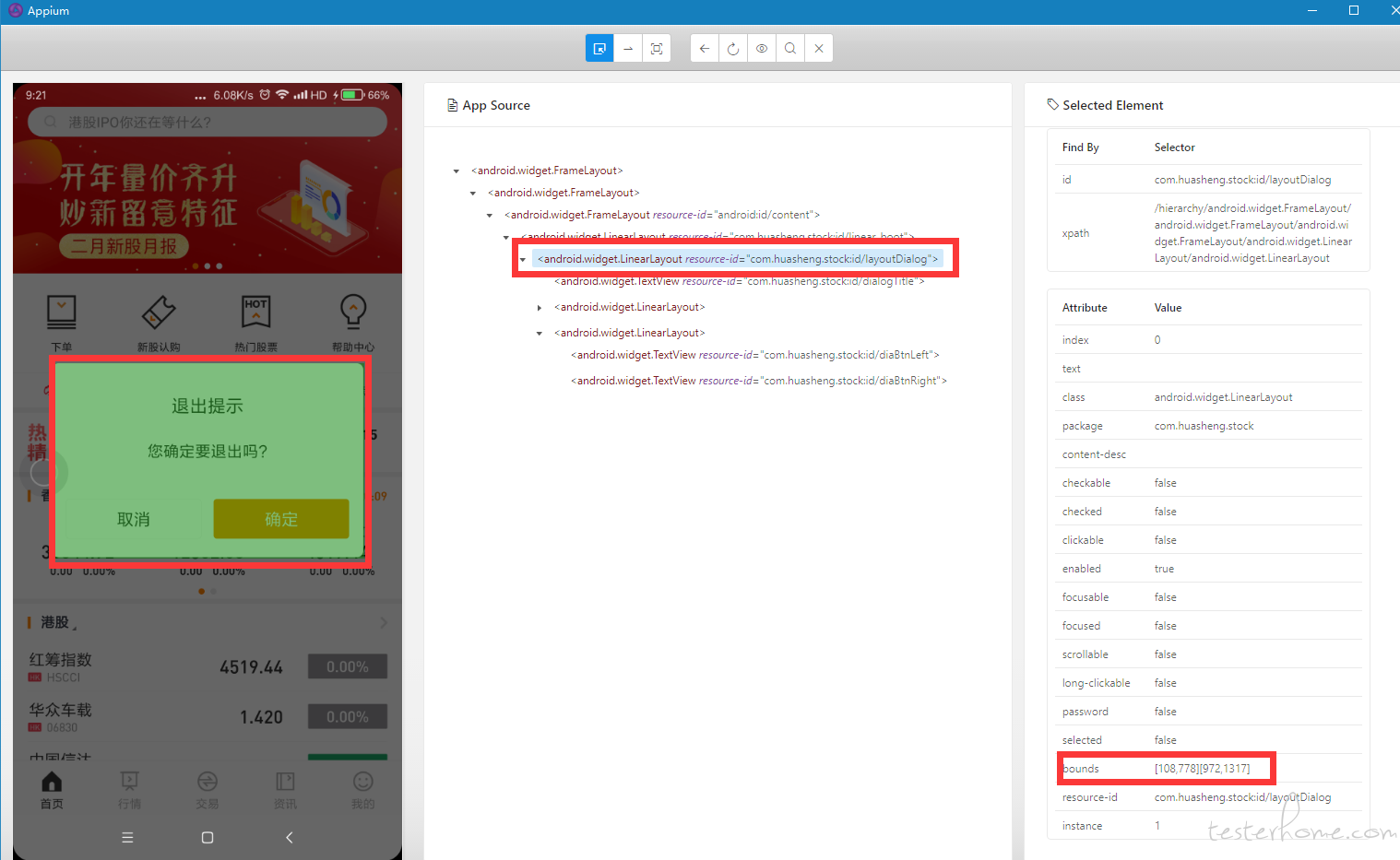Screen dimensions: 1400x860
Task: Click the Appium logo in title bar
Action: pos(16,10)
